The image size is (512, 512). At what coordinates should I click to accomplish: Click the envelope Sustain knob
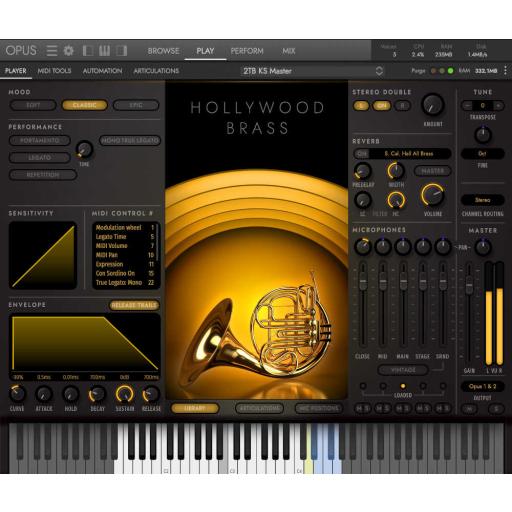click(x=124, y=394)
